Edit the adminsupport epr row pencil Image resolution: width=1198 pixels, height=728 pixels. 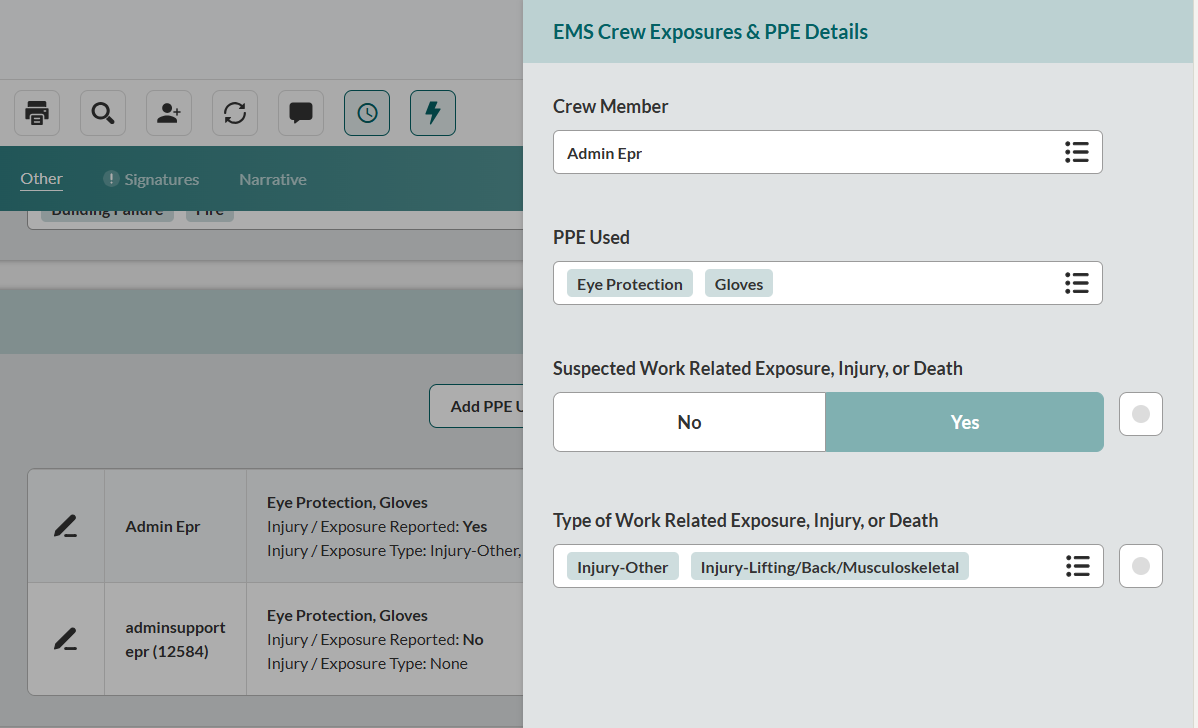(66, 639)
